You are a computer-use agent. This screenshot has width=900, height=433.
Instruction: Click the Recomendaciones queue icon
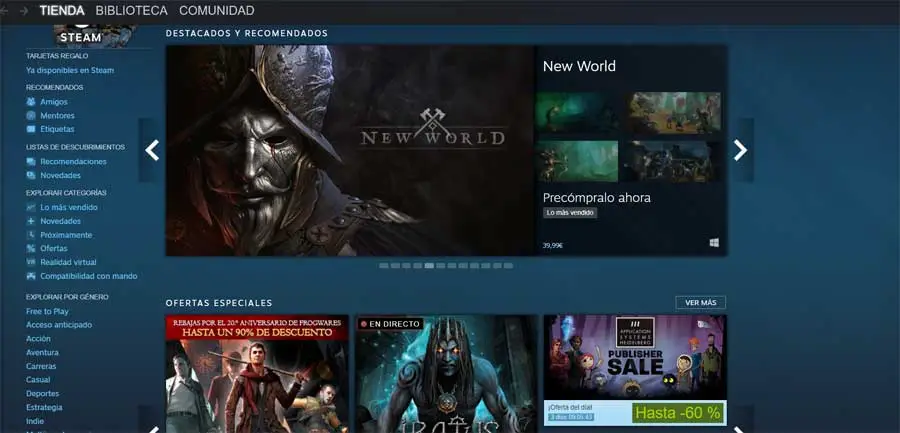pyautogui.click(x=31, y=161)
